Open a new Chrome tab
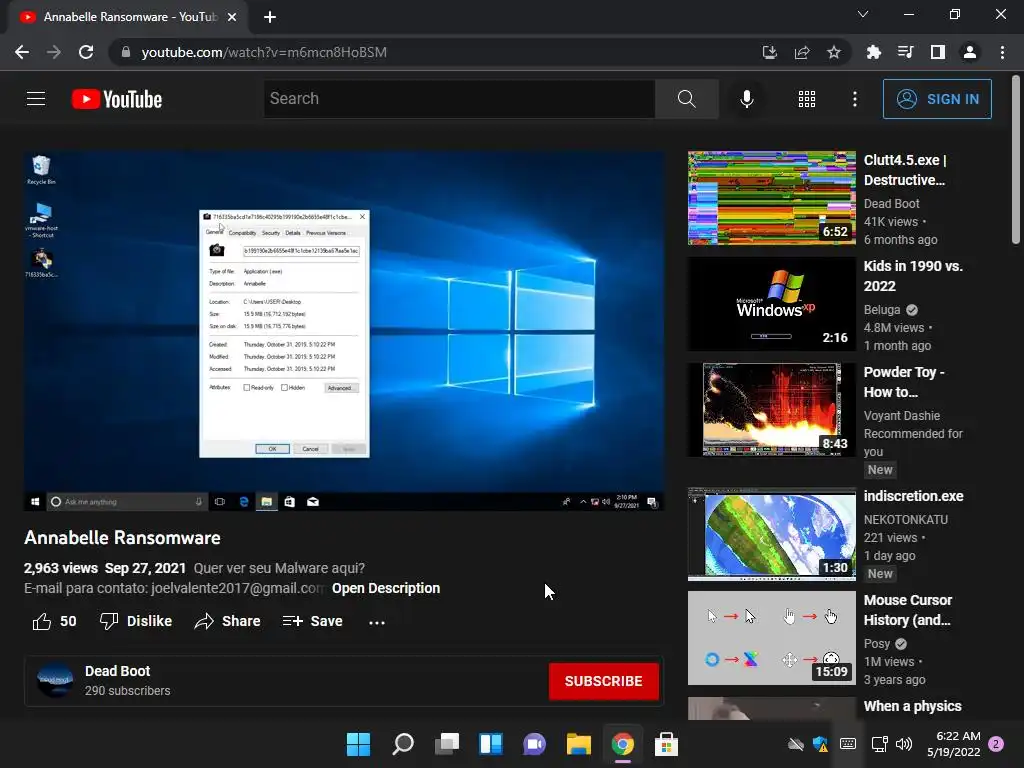Image resolution: width=1024 pixels, height=768 pixels. [x=270, y=17]
